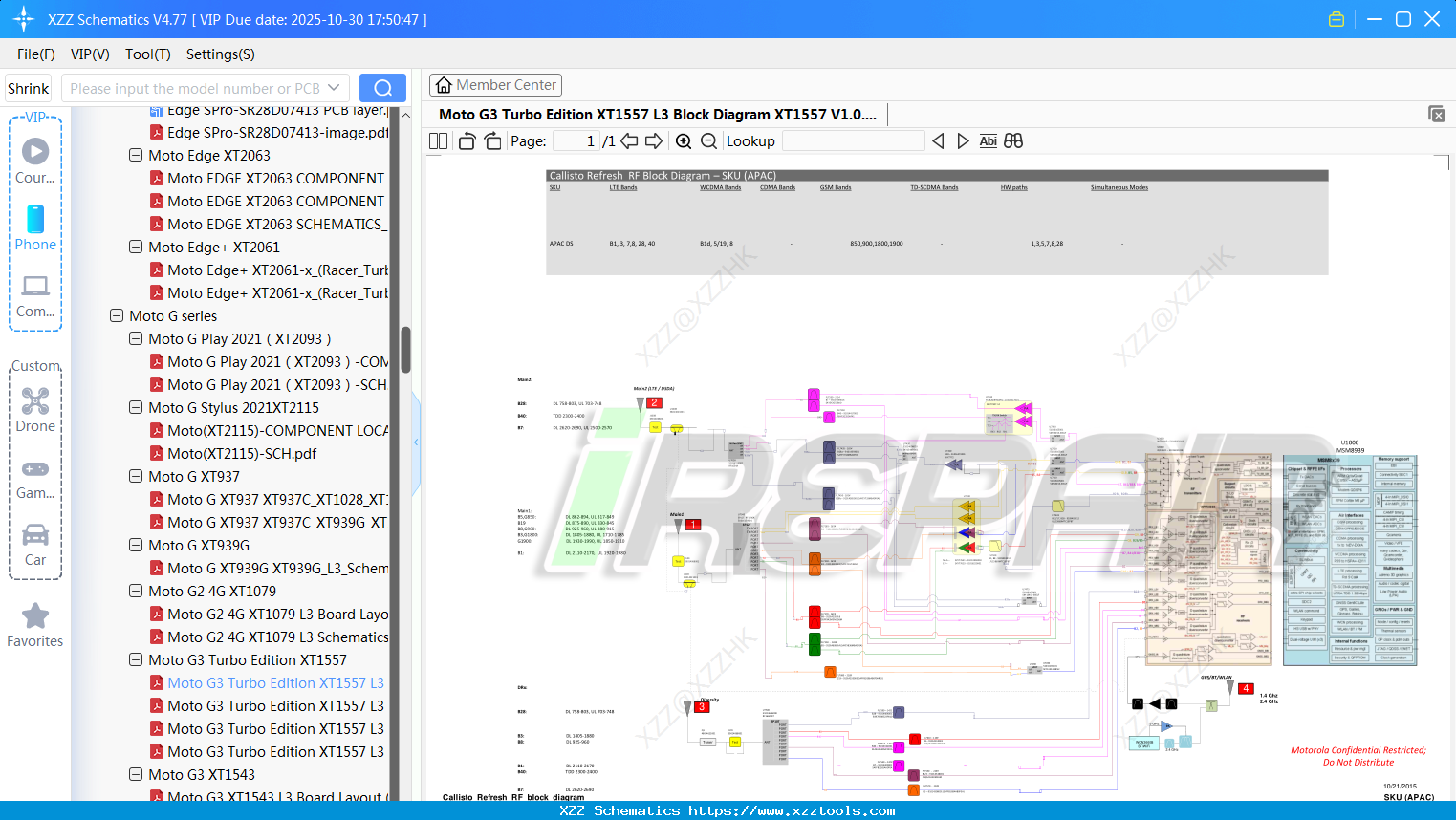1456x820 pixels.
Task: Collapse the Moto G3 Turbo Edition XT1557 node
Action: pyautogui.click(x=135, y=659)
